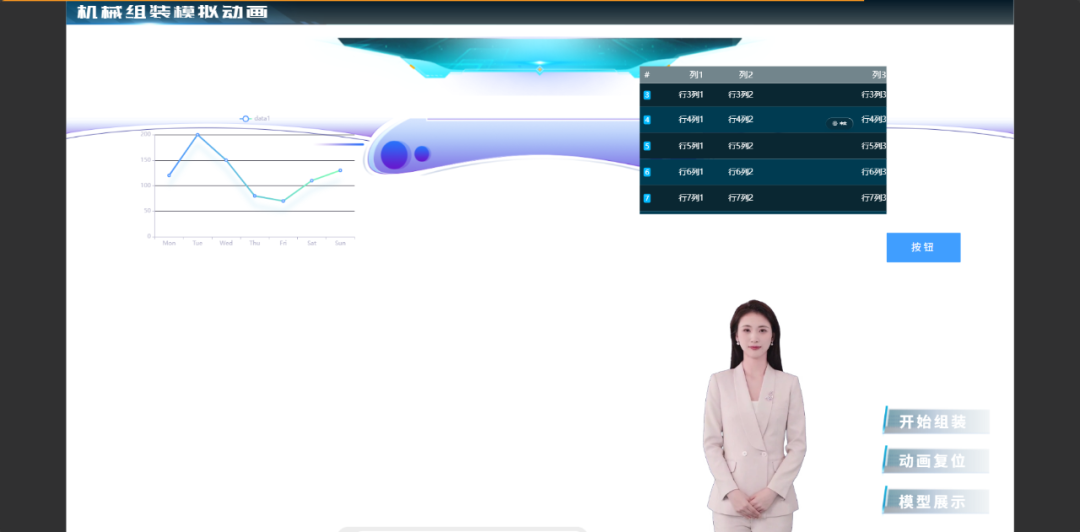Click table cell 行7列2
The image size is (1080, 532).
coord(740,198)
